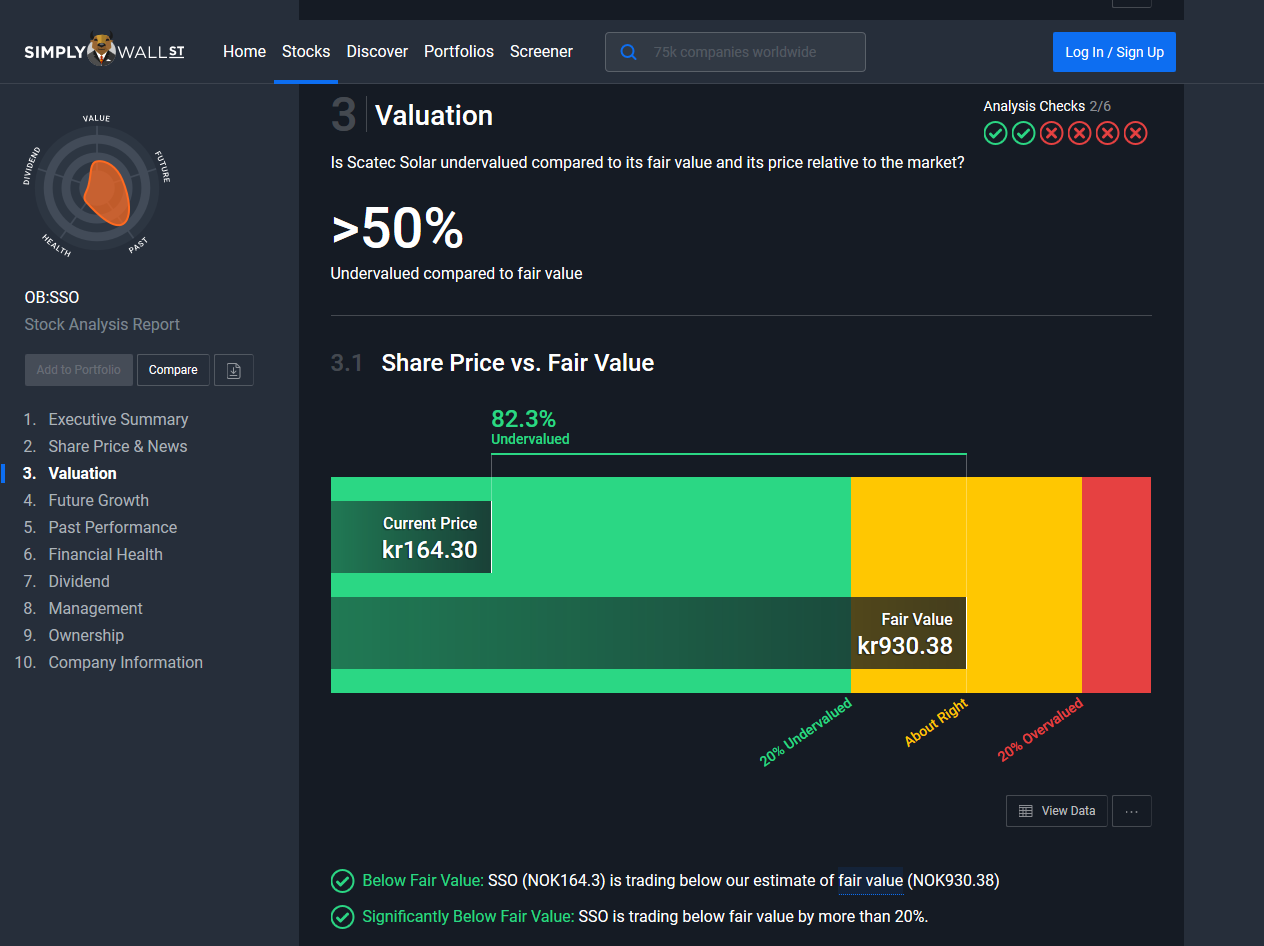
Task: Jump to the Future Growth section
Action: [98, 500]
